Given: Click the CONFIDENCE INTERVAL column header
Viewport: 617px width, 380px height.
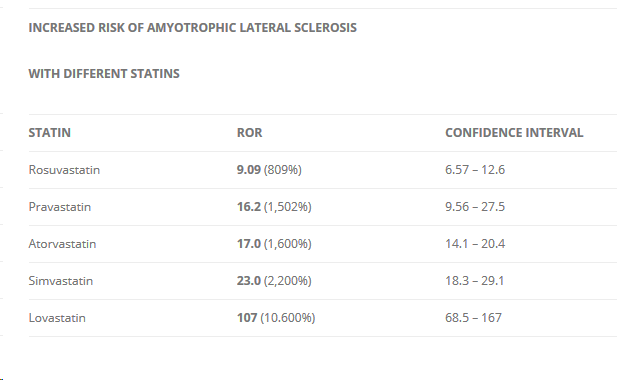Looking at the screenshot, I should (x=514, y=133).
